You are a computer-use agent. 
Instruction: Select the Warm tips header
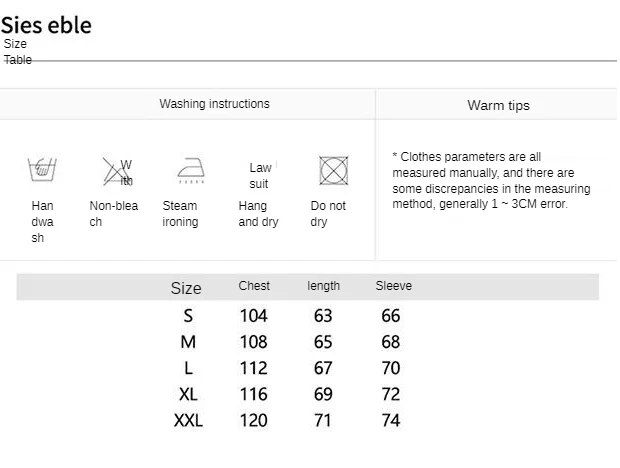(498, 106)
